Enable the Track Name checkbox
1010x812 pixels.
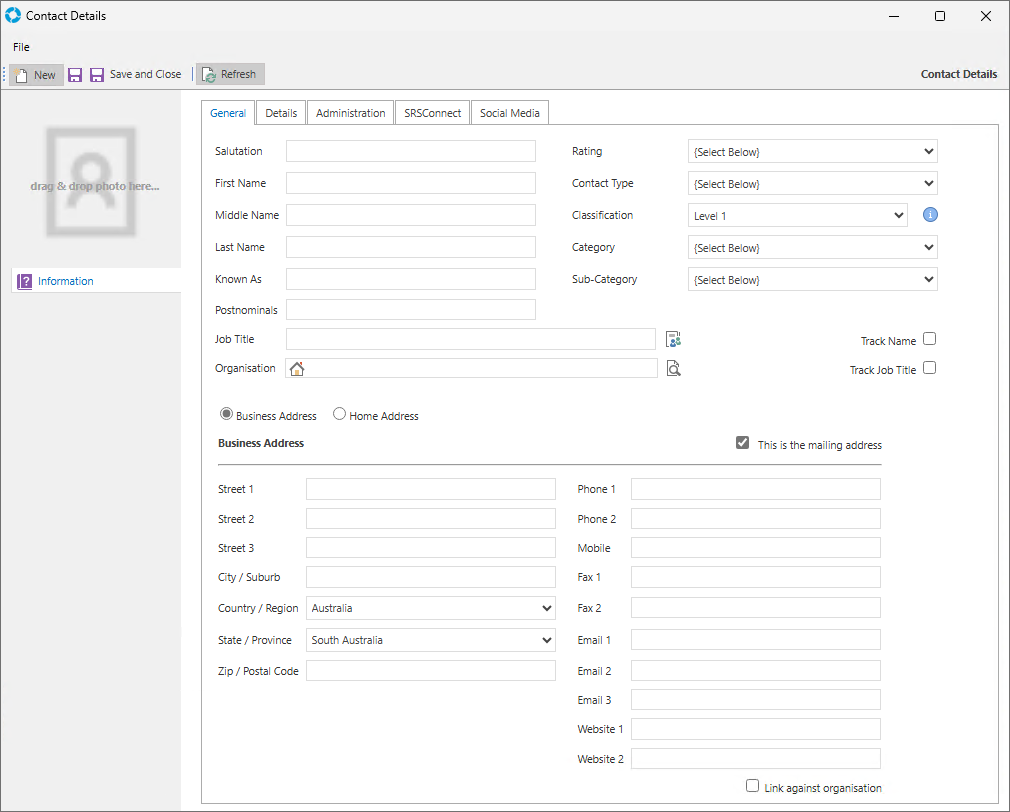tap(930, 339)
